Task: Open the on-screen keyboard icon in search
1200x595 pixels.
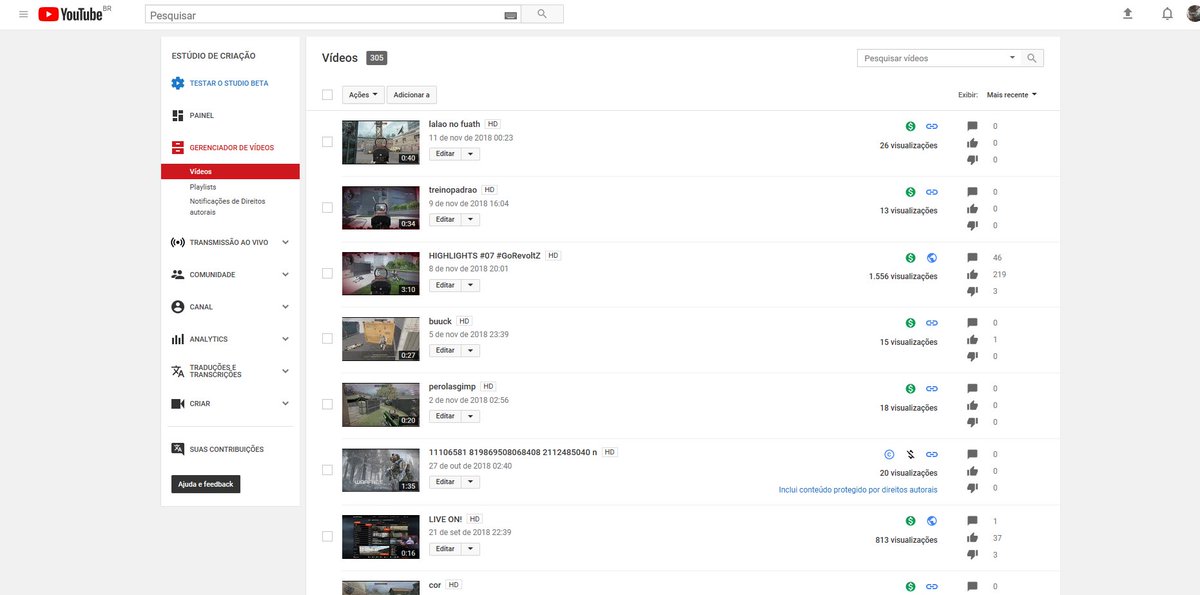Action: (x=511, y=15)
